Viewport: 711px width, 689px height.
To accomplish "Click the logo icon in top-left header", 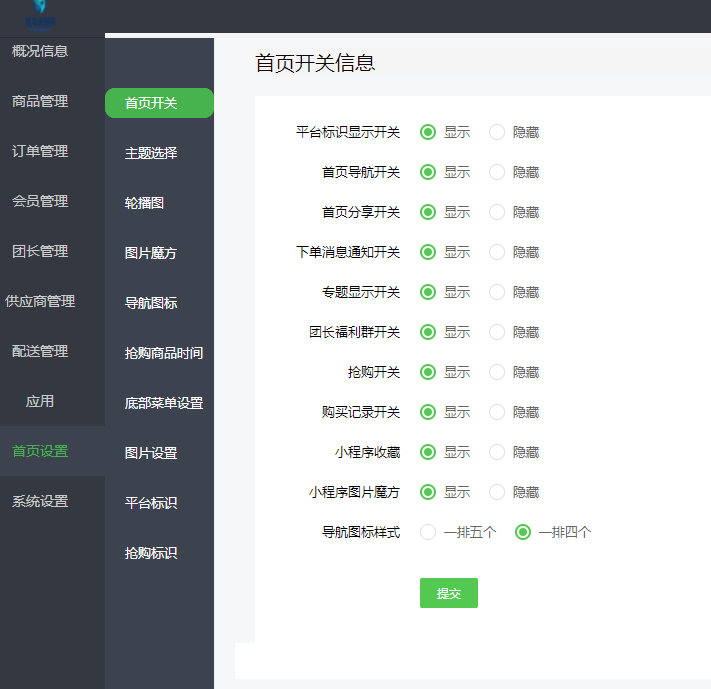I will click(x=40, y=12).
